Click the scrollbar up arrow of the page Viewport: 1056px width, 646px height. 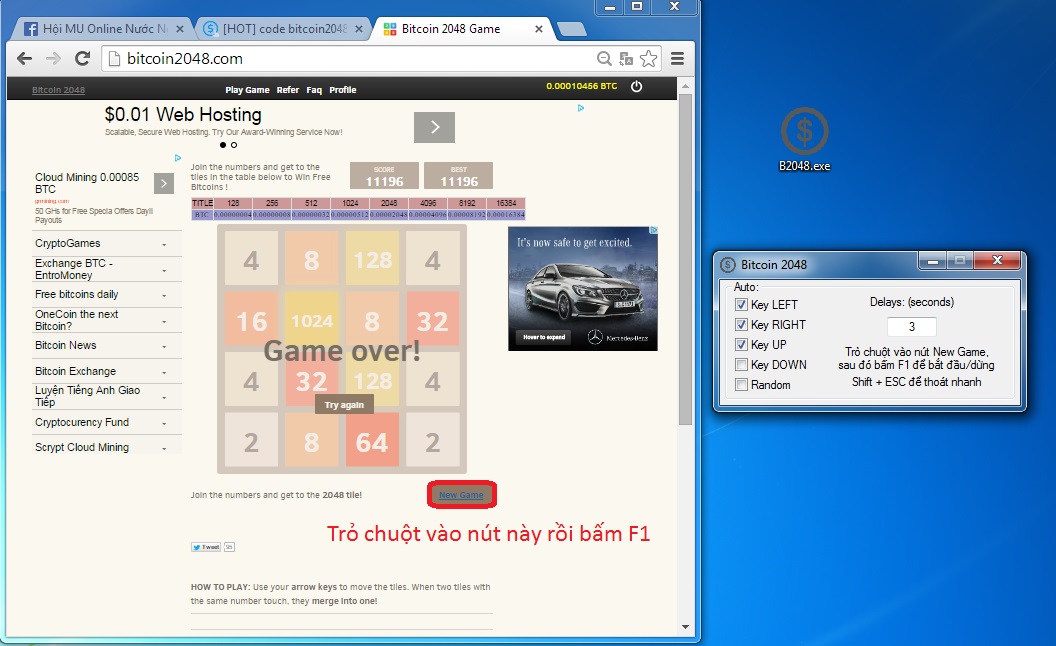tap(685, 86)
